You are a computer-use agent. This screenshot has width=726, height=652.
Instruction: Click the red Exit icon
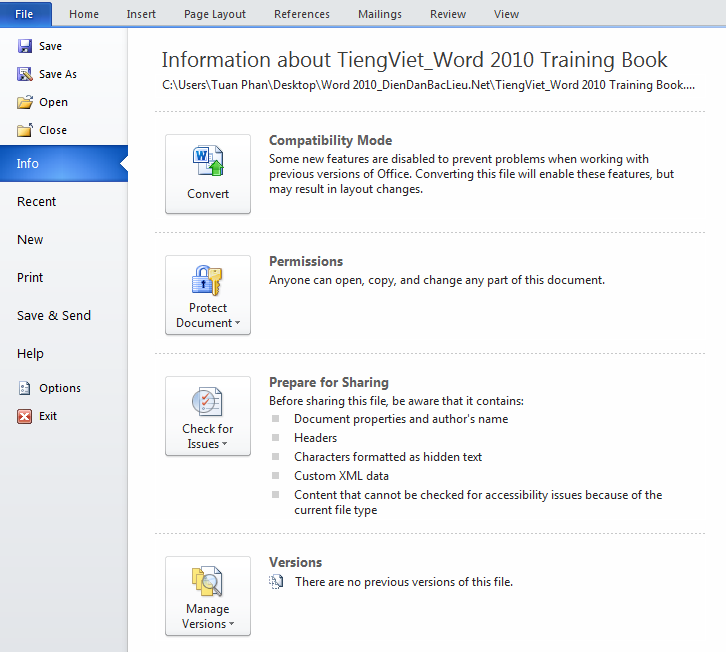(25, 416)
